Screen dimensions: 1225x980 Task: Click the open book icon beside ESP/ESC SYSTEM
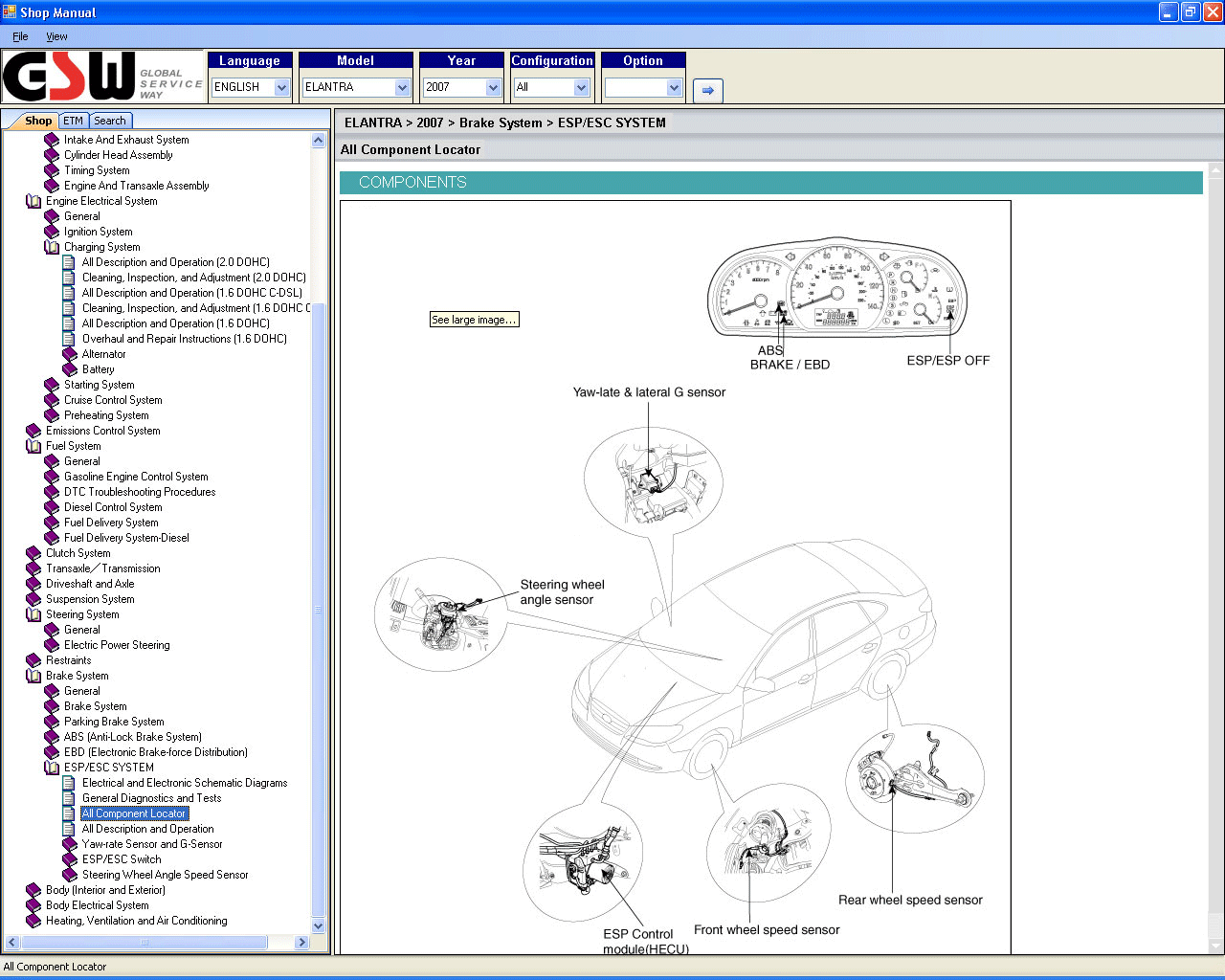(x=52, y=768)
